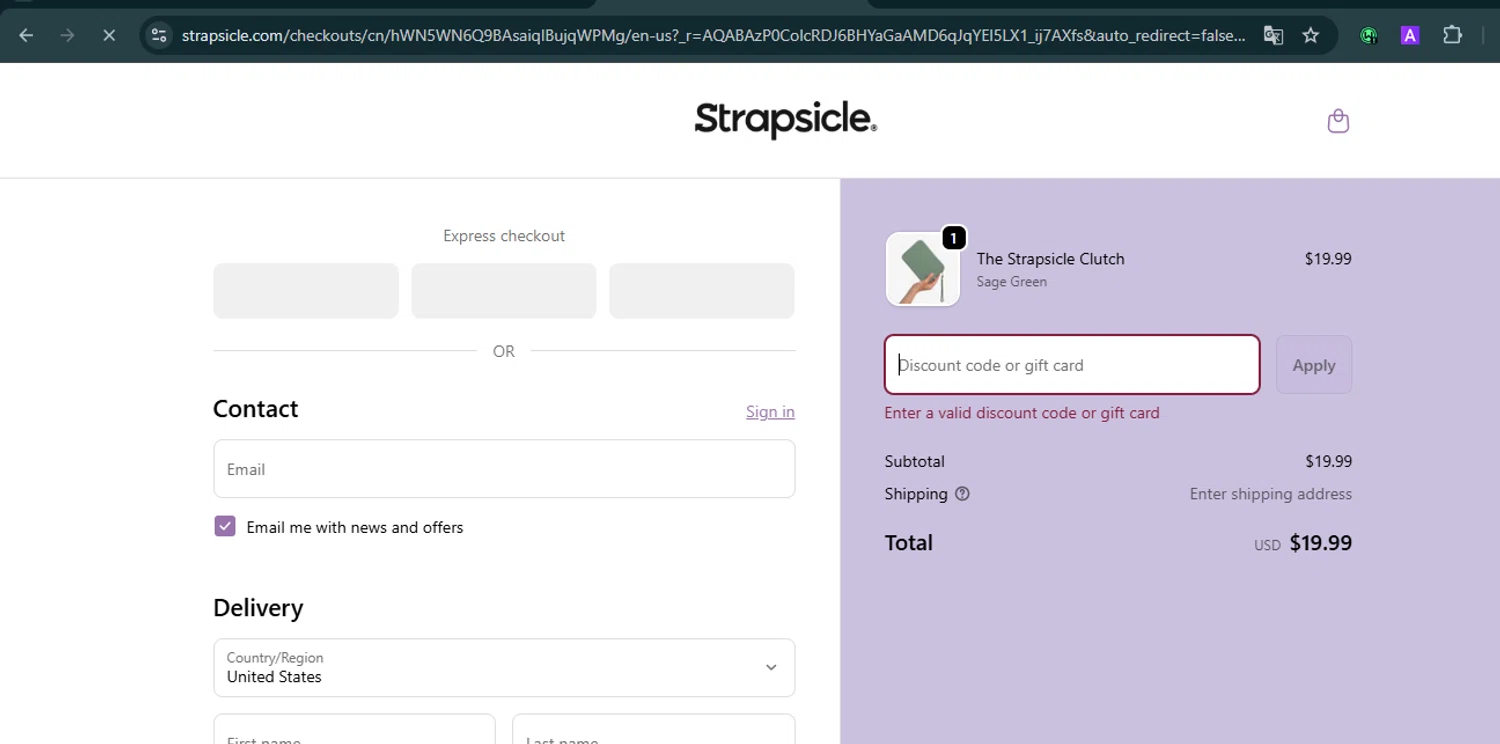Focus the Email input field
Screen dimensions: 1500x744
coord(504,469)
